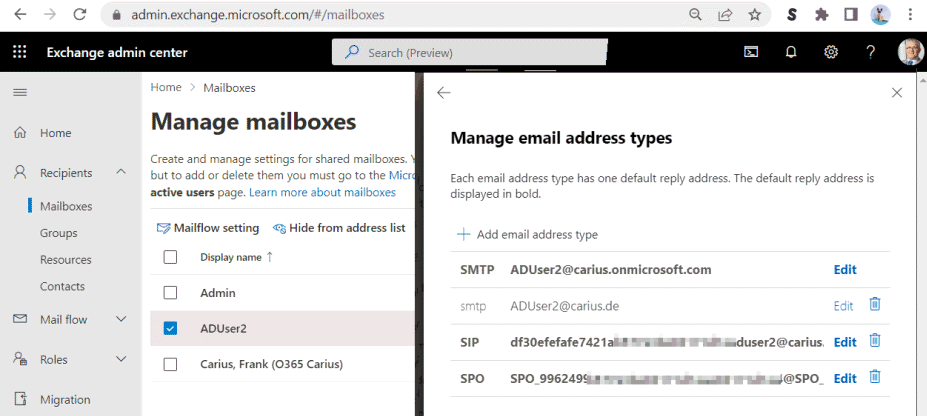Click the Roles icon in sidebar
927x416 pixels.
click(x=20, y=359)
